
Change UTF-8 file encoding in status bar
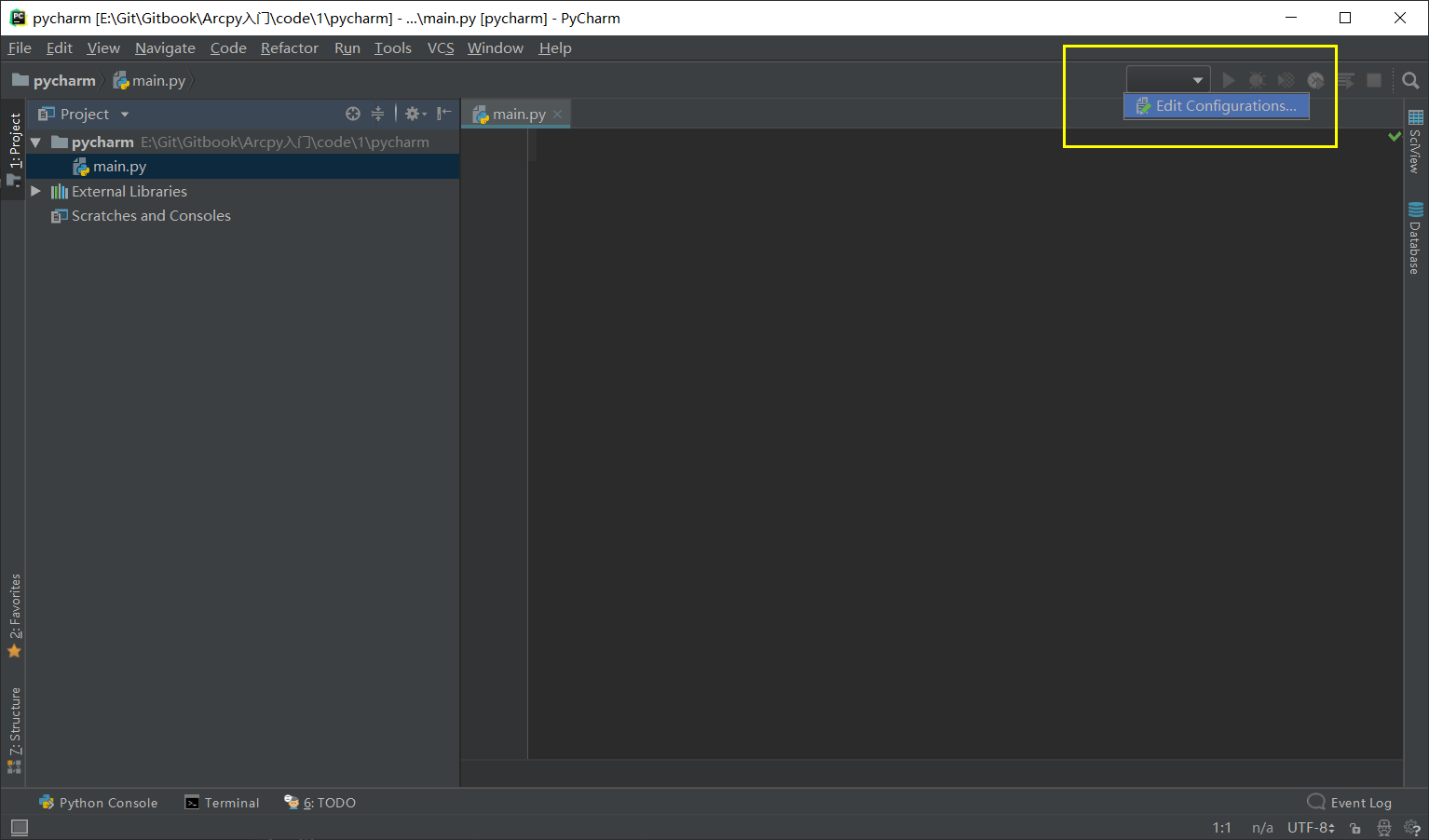click(x=1311, y=828)
